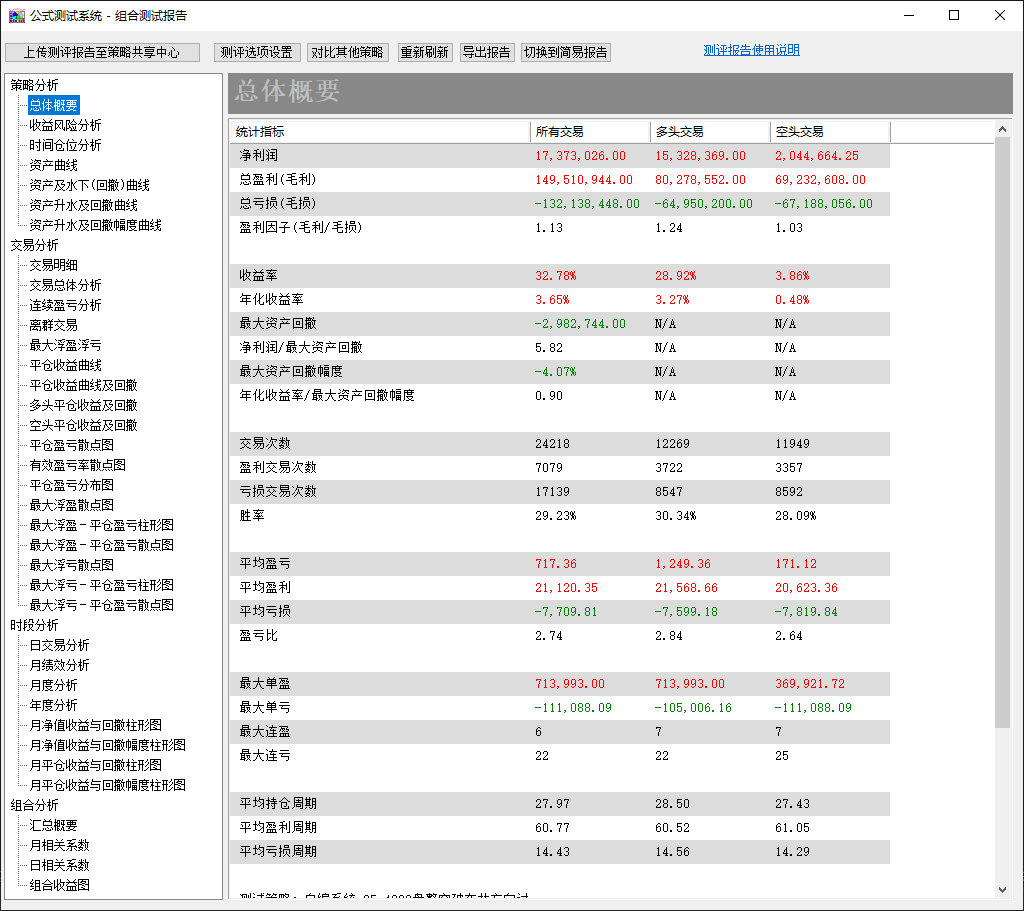Click 交易次数 value 24218
The width and height of the screenshot is (1024, 911).
click(552, 444)
